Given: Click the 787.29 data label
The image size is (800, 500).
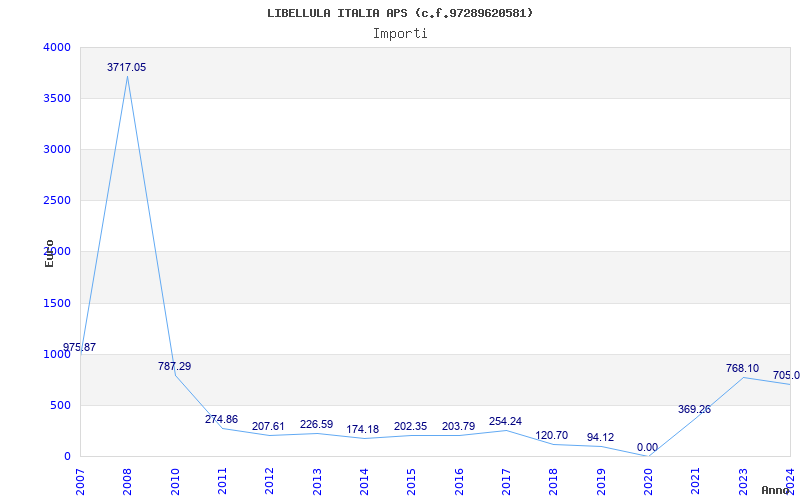Looking at the screenshot, I should (174, 366).
